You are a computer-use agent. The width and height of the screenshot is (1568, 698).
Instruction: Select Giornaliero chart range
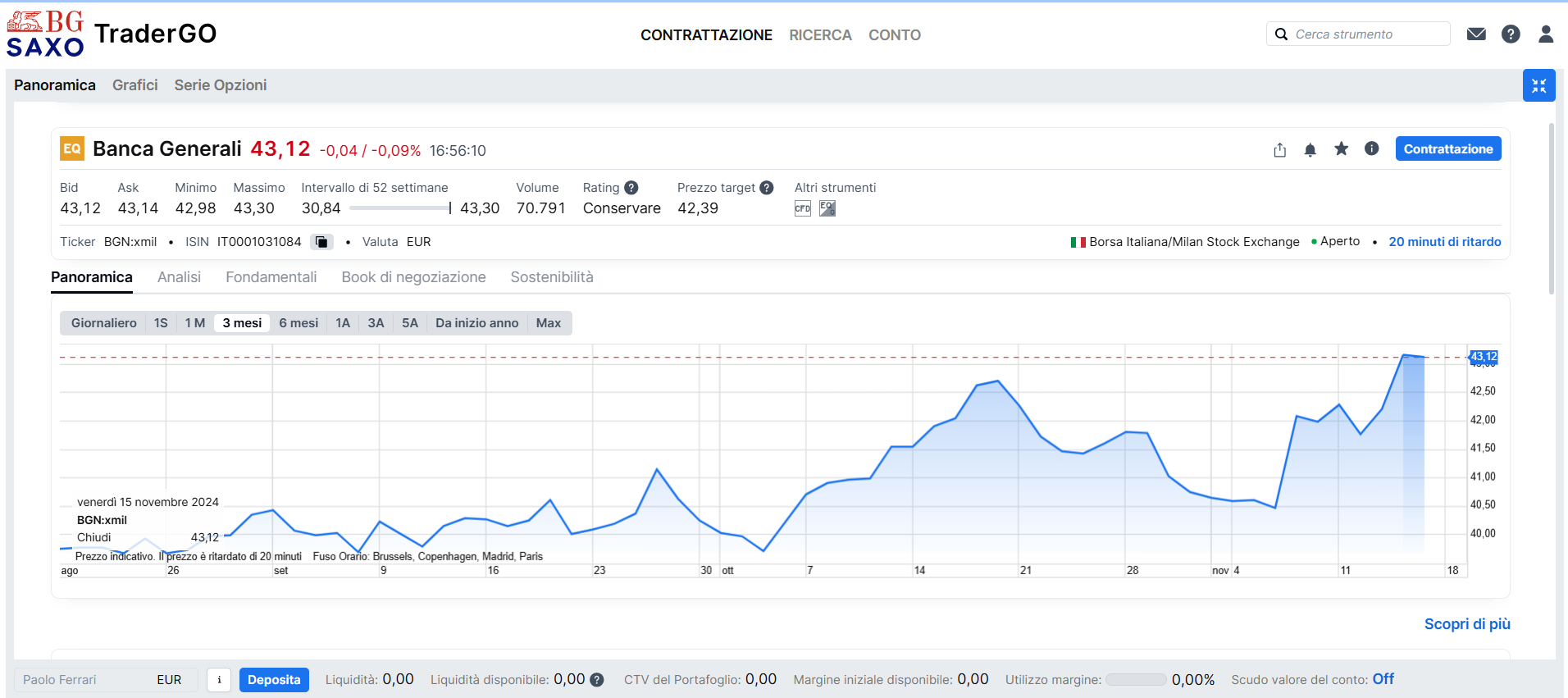pyautogui.click(x=104, y=323)
